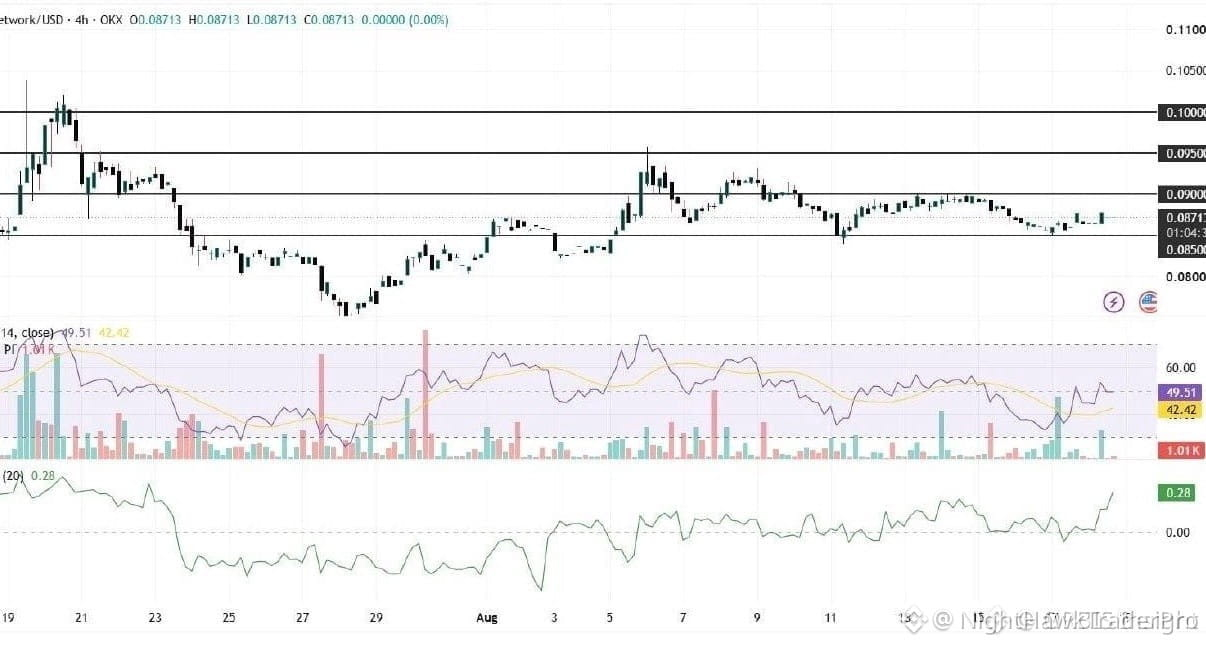Click the 0.1050 price axis label
Viewport: 1206px width, 645px height.
click(x=1185, y=71)
